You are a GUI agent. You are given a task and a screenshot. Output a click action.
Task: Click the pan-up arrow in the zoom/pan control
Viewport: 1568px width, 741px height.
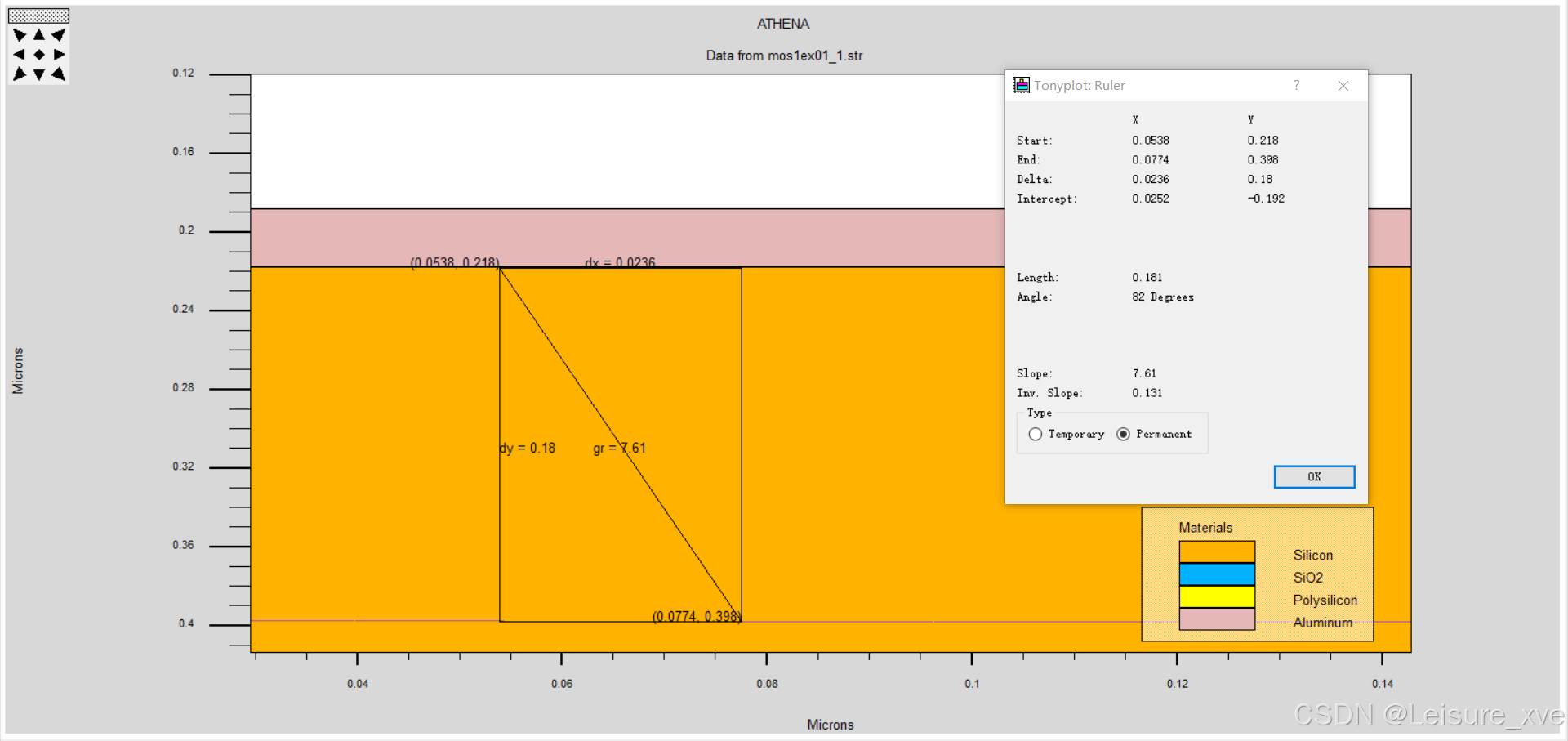click(38, 35)
